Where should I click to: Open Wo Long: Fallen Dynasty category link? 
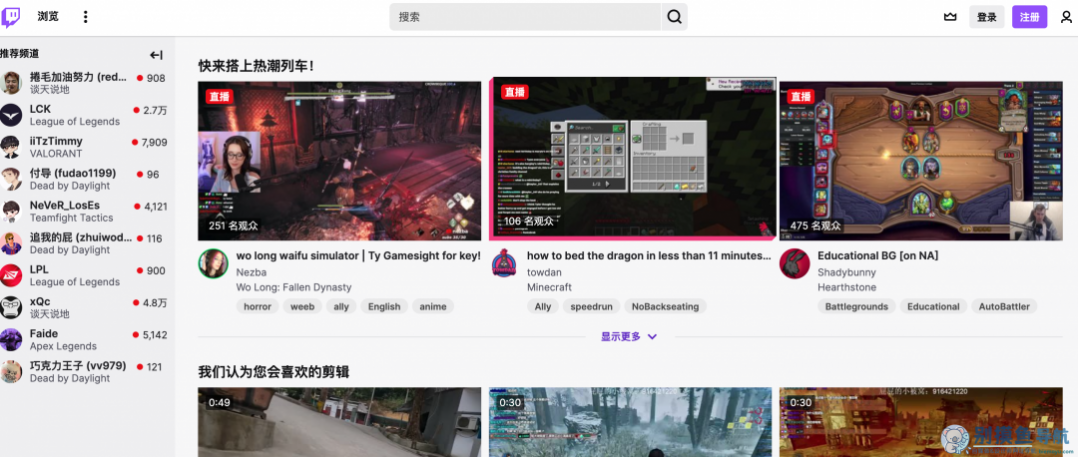(294, 287)
